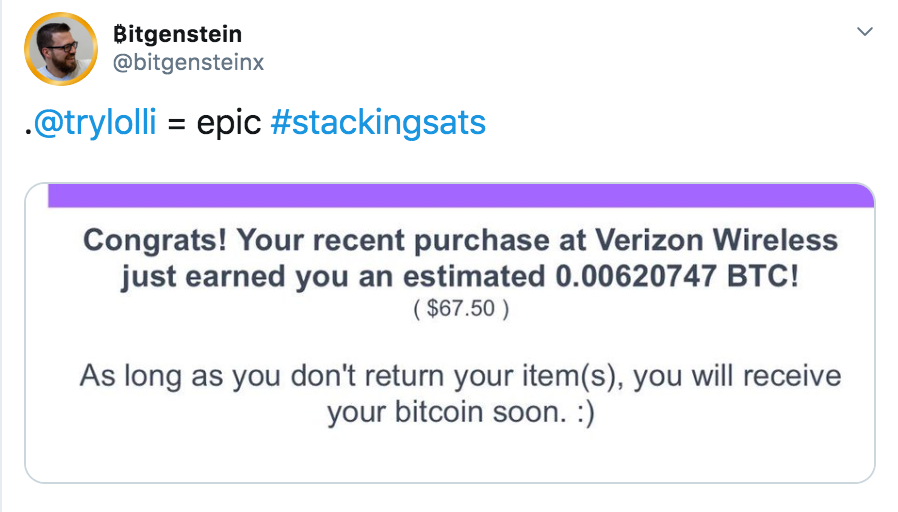The height and width of the screenshot is (512, 898).
Task: Click the Bitgenstein display name
Action: (178, 34)
